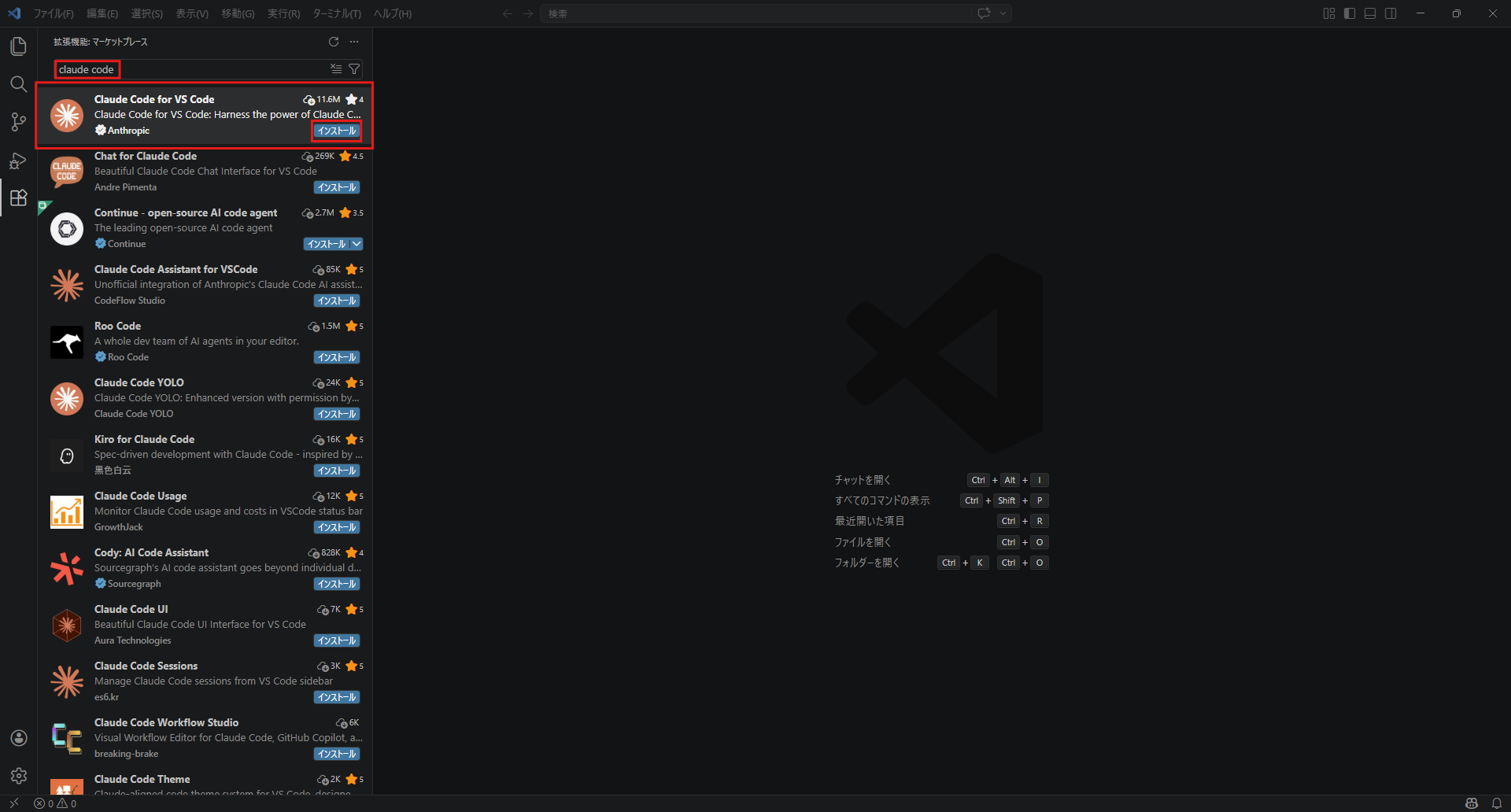Open the Source Control view
This screenshot has height=812, width=1511.
19,122
